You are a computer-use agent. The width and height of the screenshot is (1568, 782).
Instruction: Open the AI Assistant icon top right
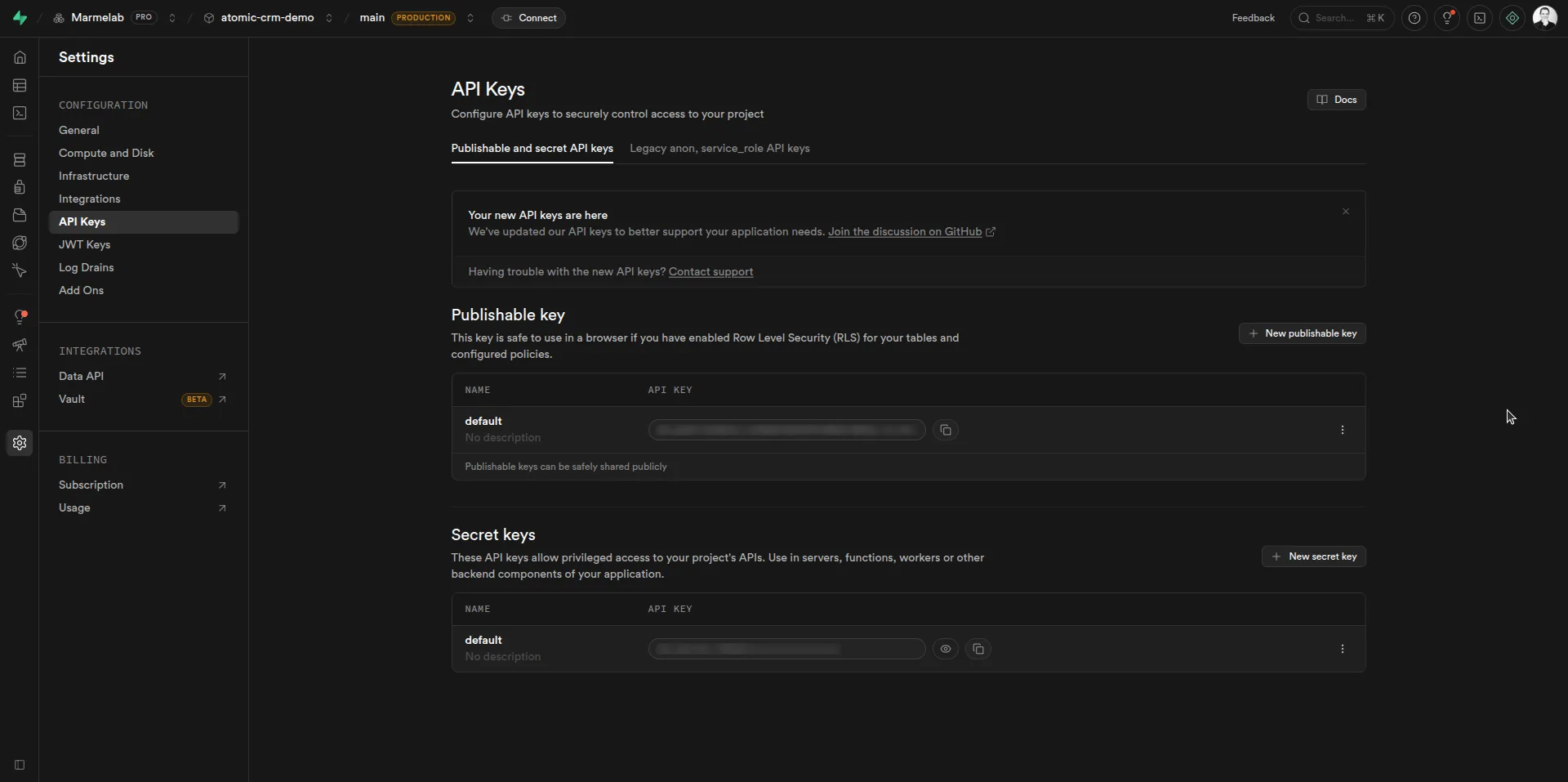click(1512, 17)
